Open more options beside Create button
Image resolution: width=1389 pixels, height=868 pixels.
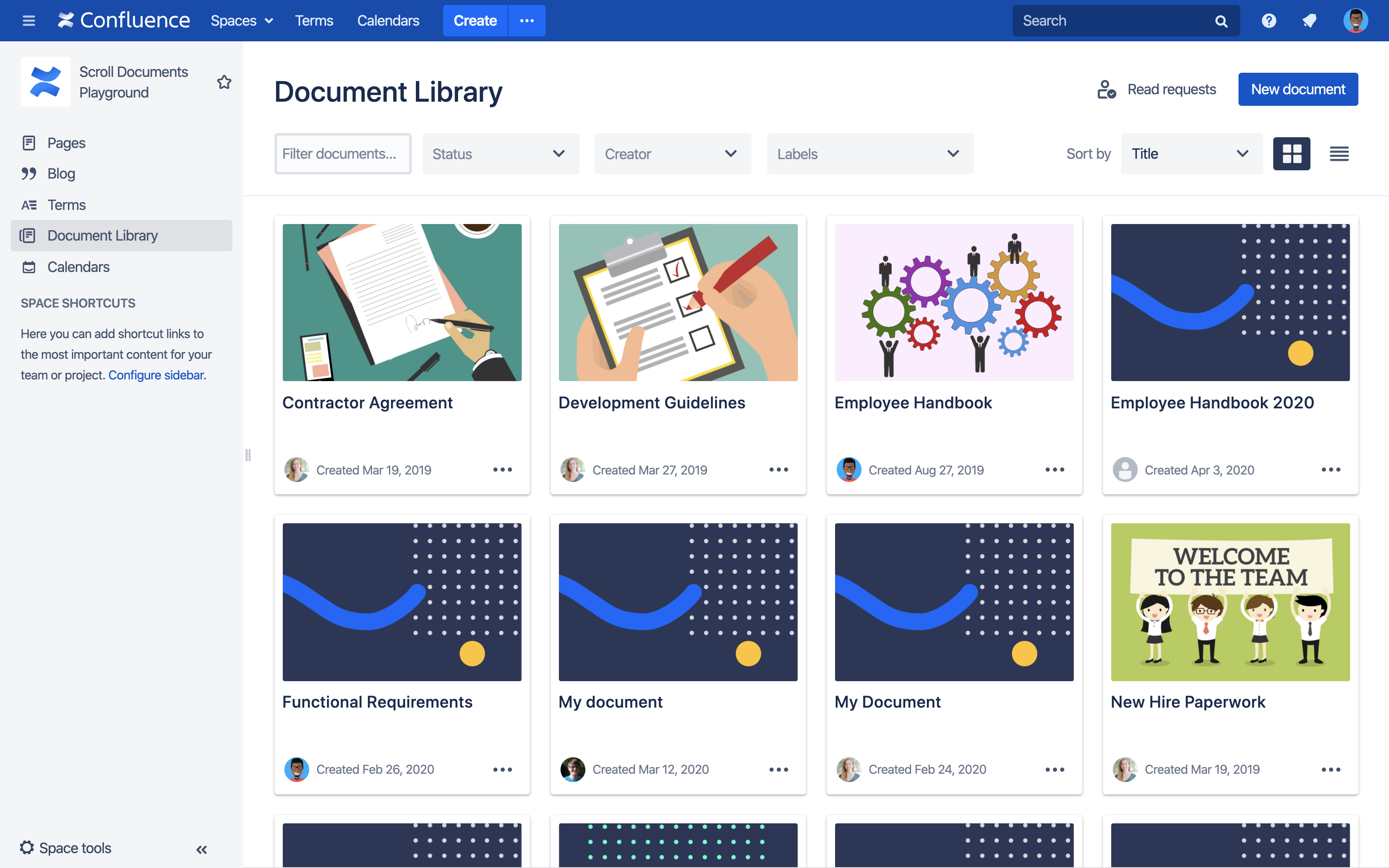526,21
